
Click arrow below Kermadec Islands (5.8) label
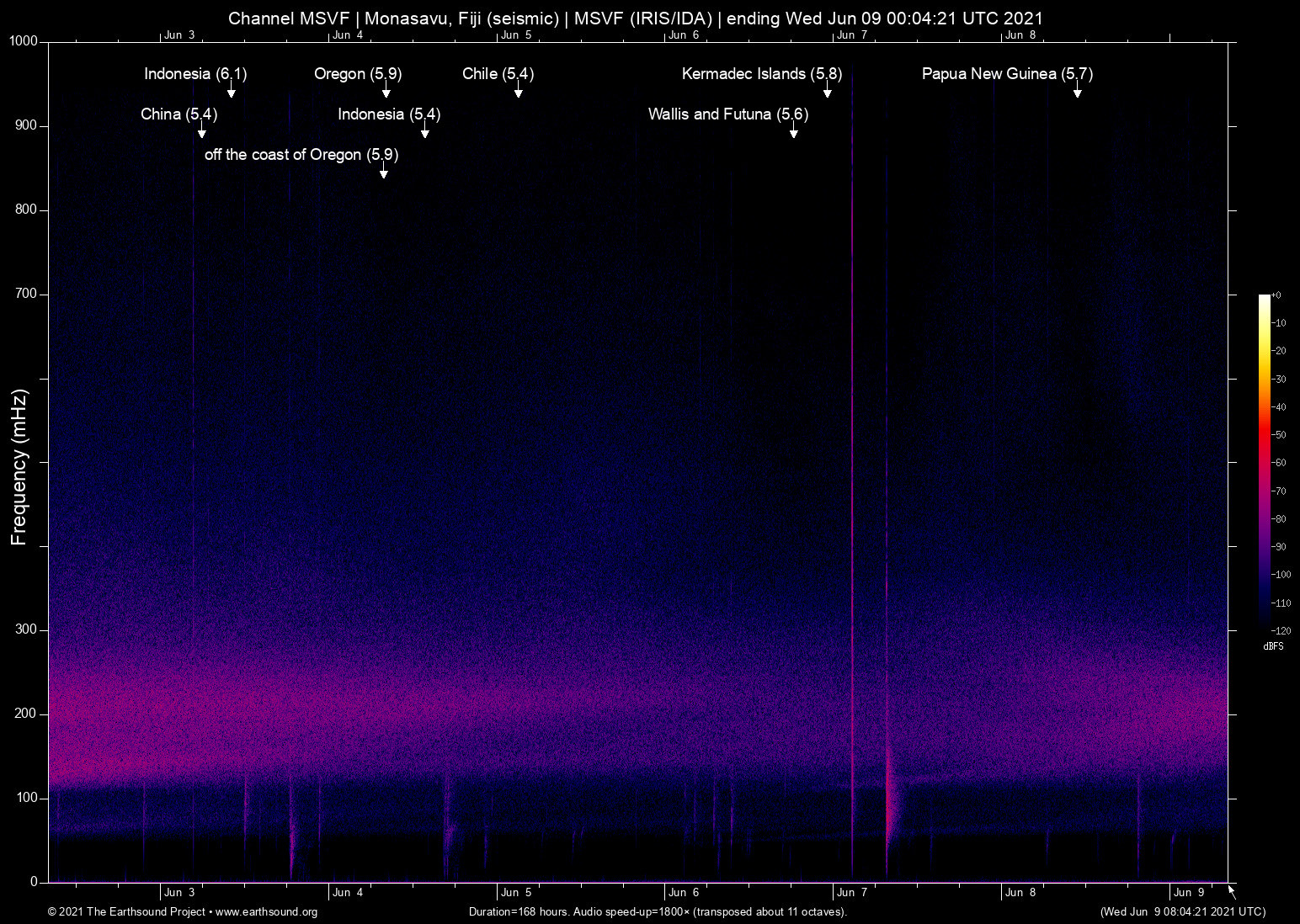tap(827, 91)
